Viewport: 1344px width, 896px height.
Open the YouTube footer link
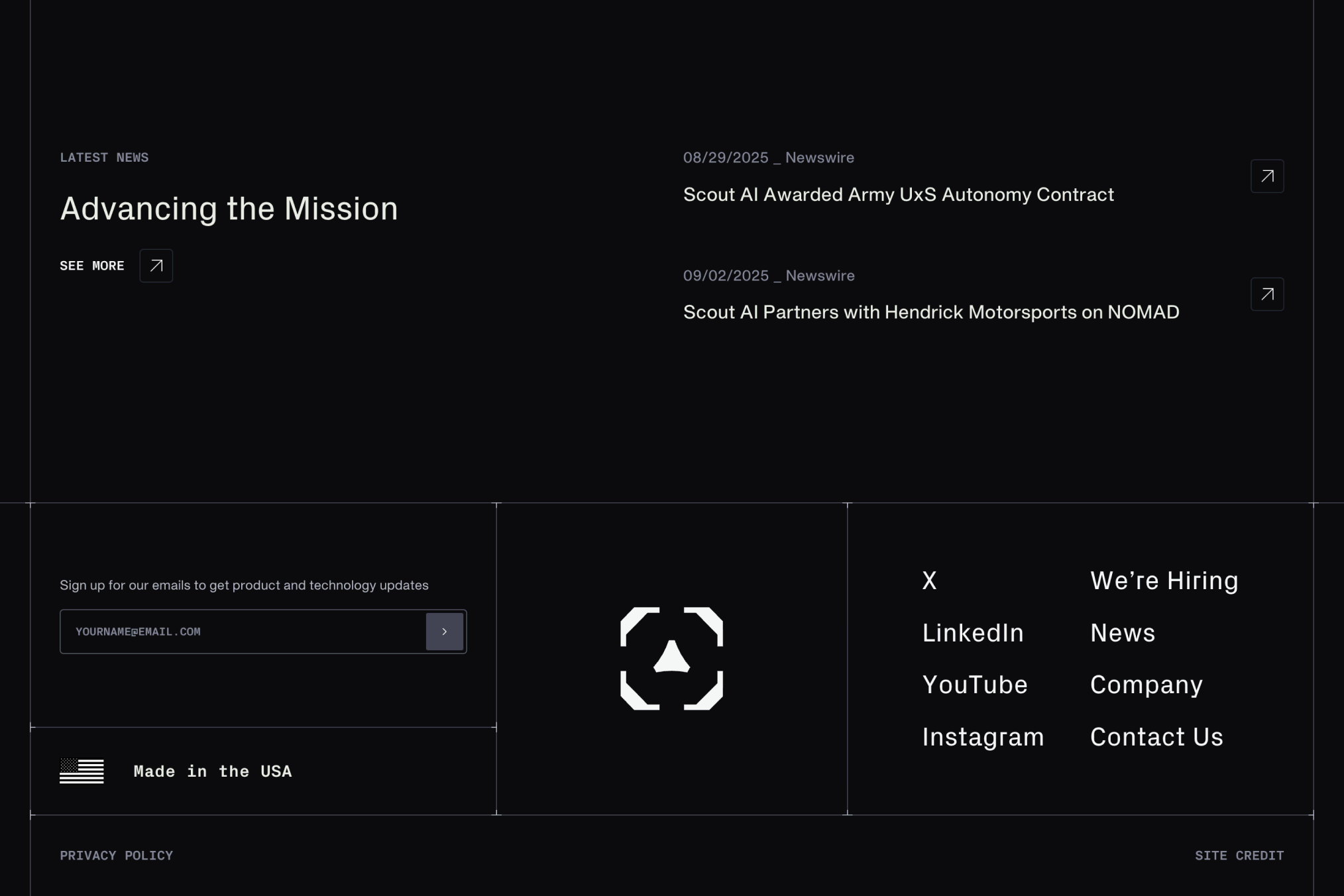974,685
